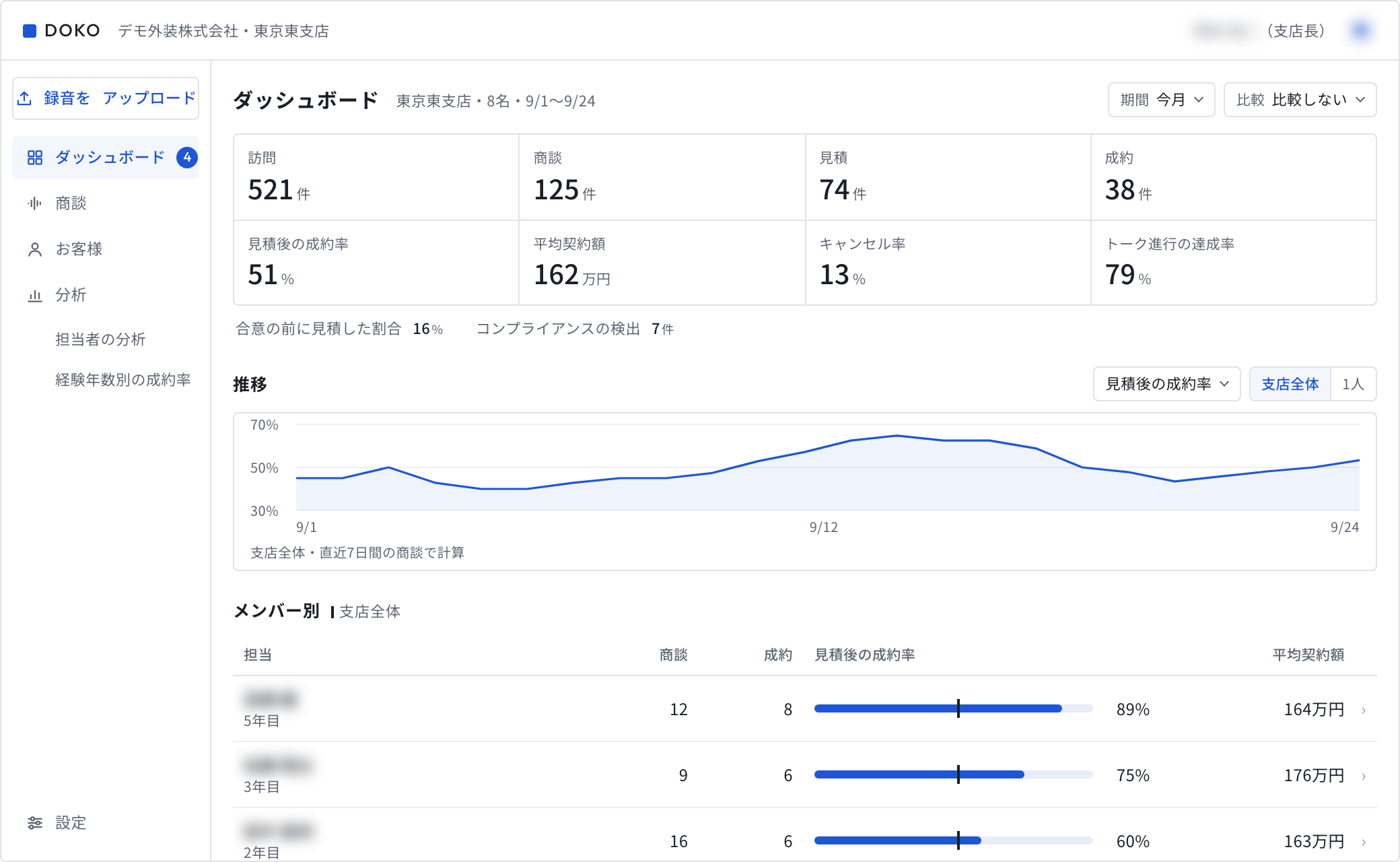Click the dashboard grid icon
Viewport: 1400px width, 862px height.
tap(35, 158)
